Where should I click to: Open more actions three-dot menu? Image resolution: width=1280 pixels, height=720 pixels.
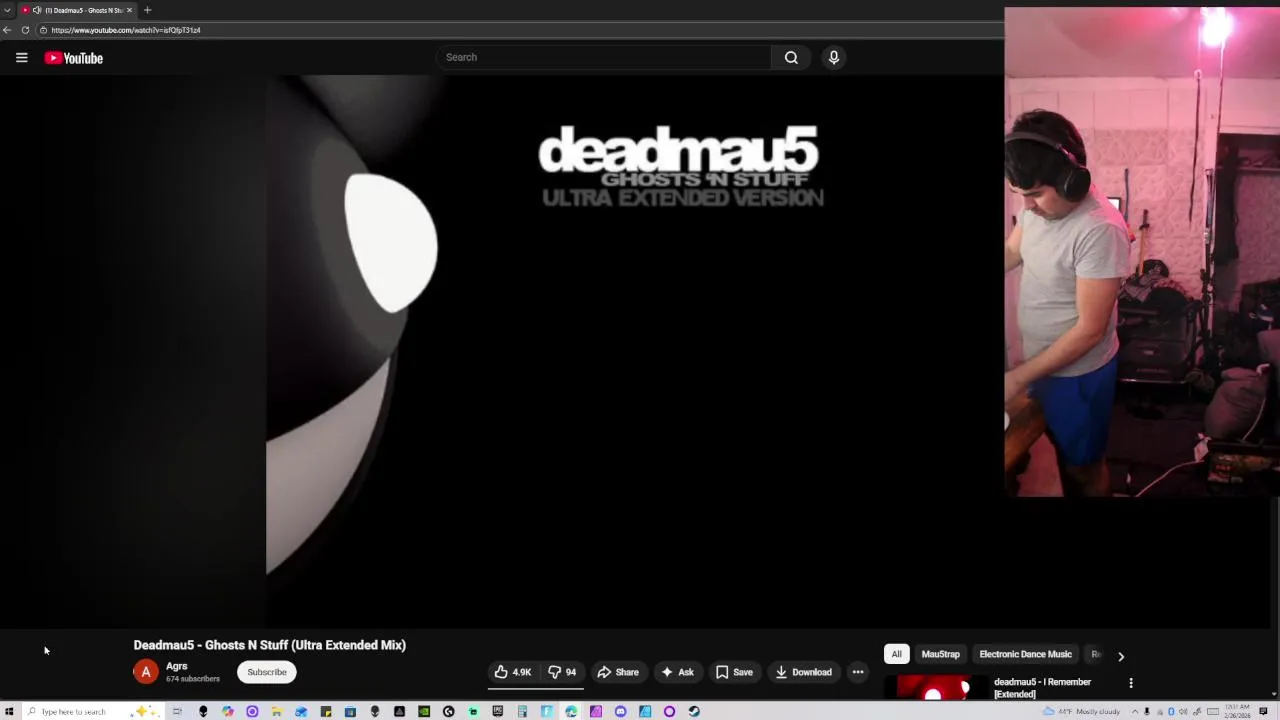(x=858, y=672)
